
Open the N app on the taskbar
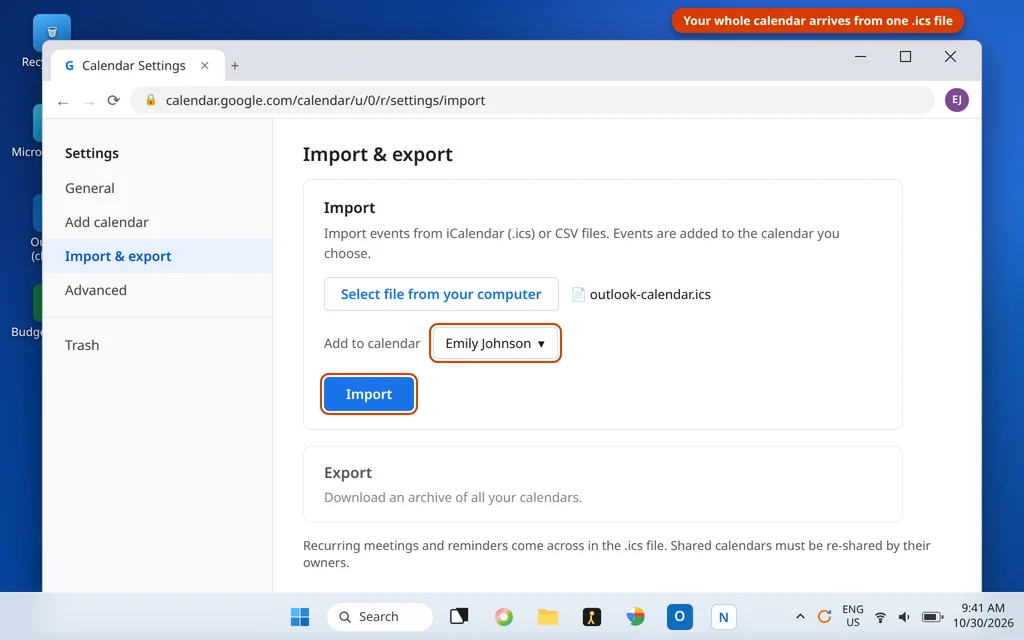(x=723, y=616)
